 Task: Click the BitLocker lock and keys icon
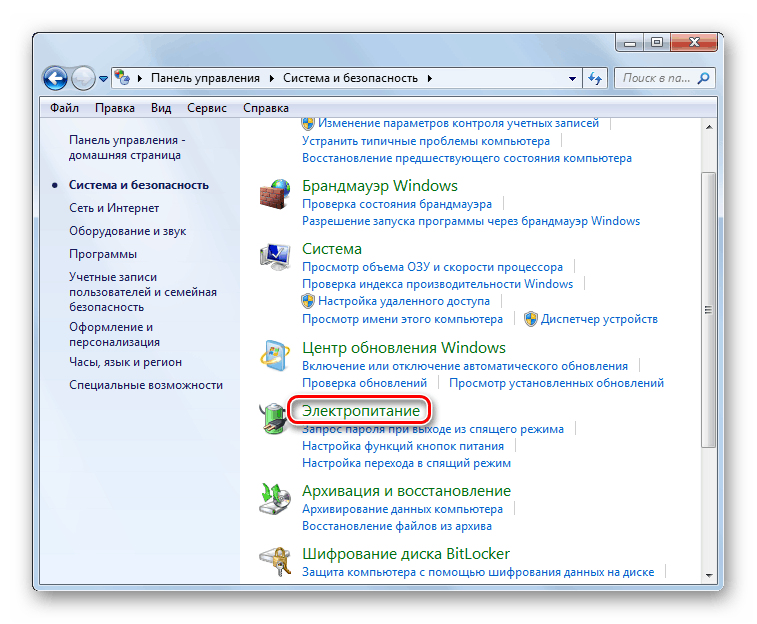(x=275, y=561)
